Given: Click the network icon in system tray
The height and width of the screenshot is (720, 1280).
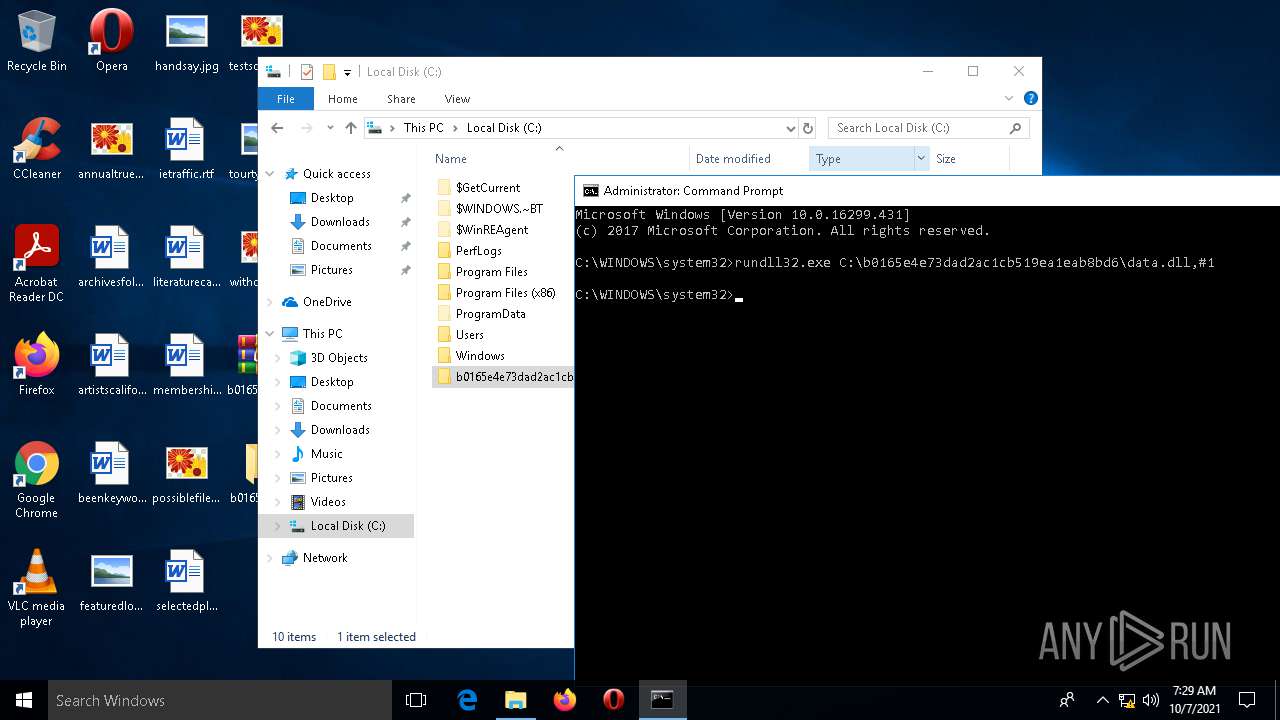Looking at the screenshot, I should [1127, 700].
